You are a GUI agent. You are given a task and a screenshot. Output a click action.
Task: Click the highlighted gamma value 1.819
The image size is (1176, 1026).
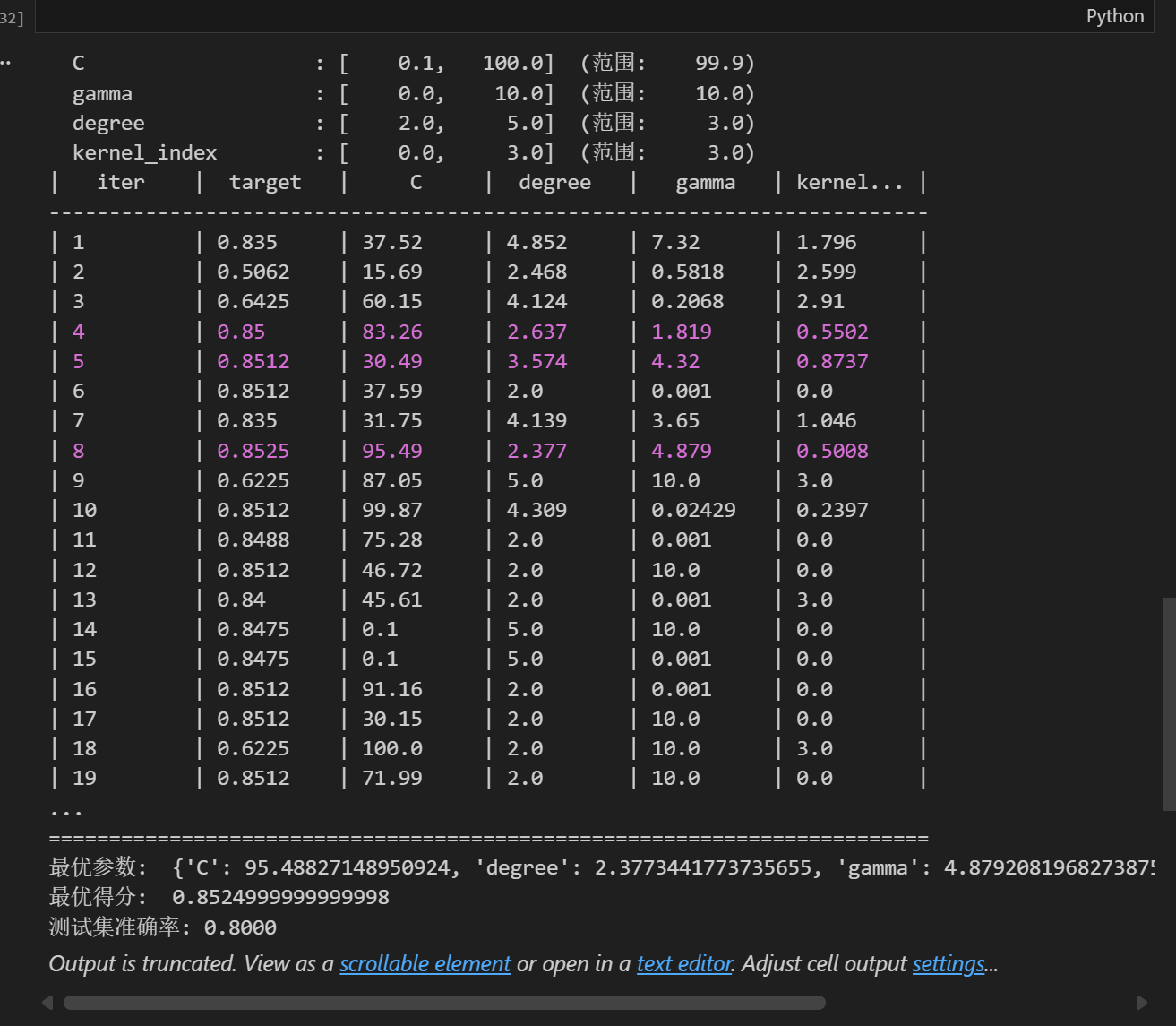click(682, 332)
